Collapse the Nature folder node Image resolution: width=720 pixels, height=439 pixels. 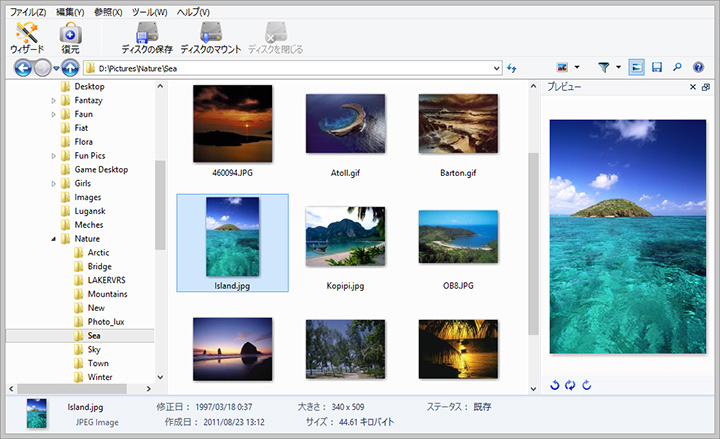[53, 239]
